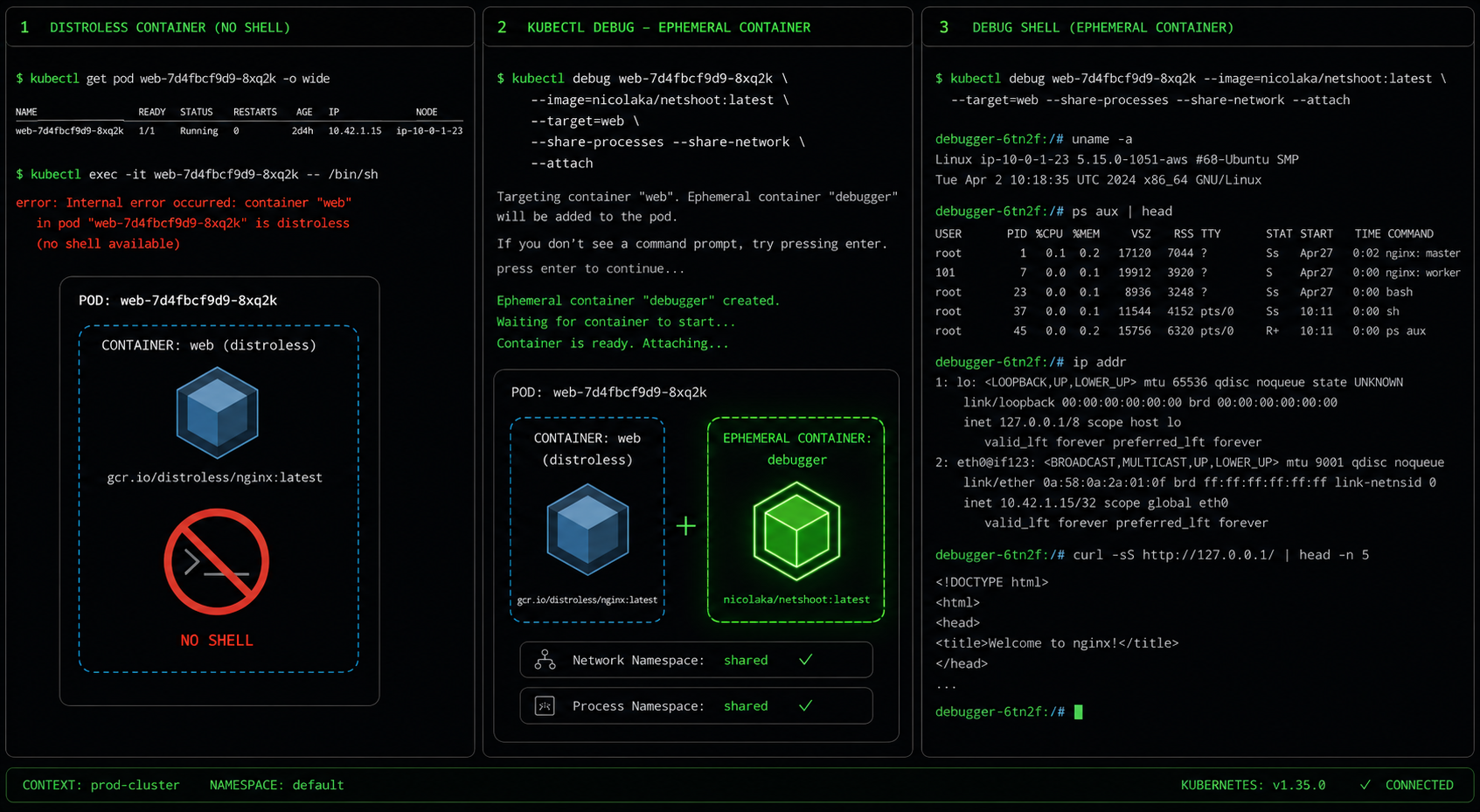Viewport: 1480px width, 812px height.
Task: Click the Network Namespace icon
Action: pos(545,660)
